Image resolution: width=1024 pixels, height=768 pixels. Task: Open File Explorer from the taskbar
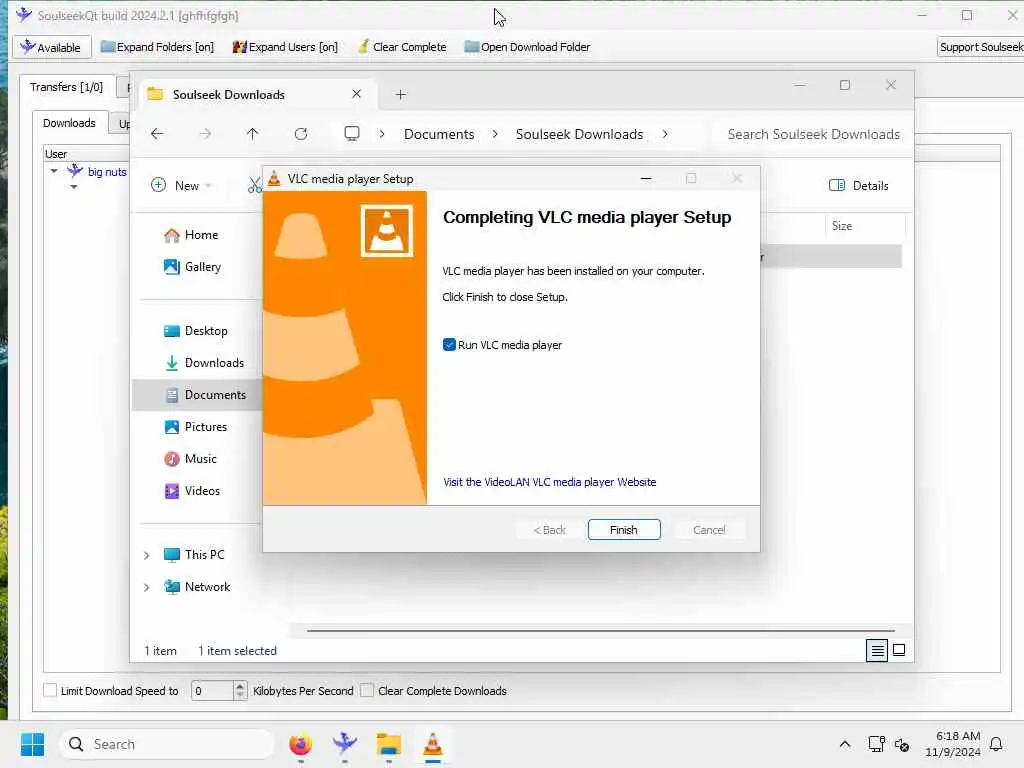[x=389, y=744]
